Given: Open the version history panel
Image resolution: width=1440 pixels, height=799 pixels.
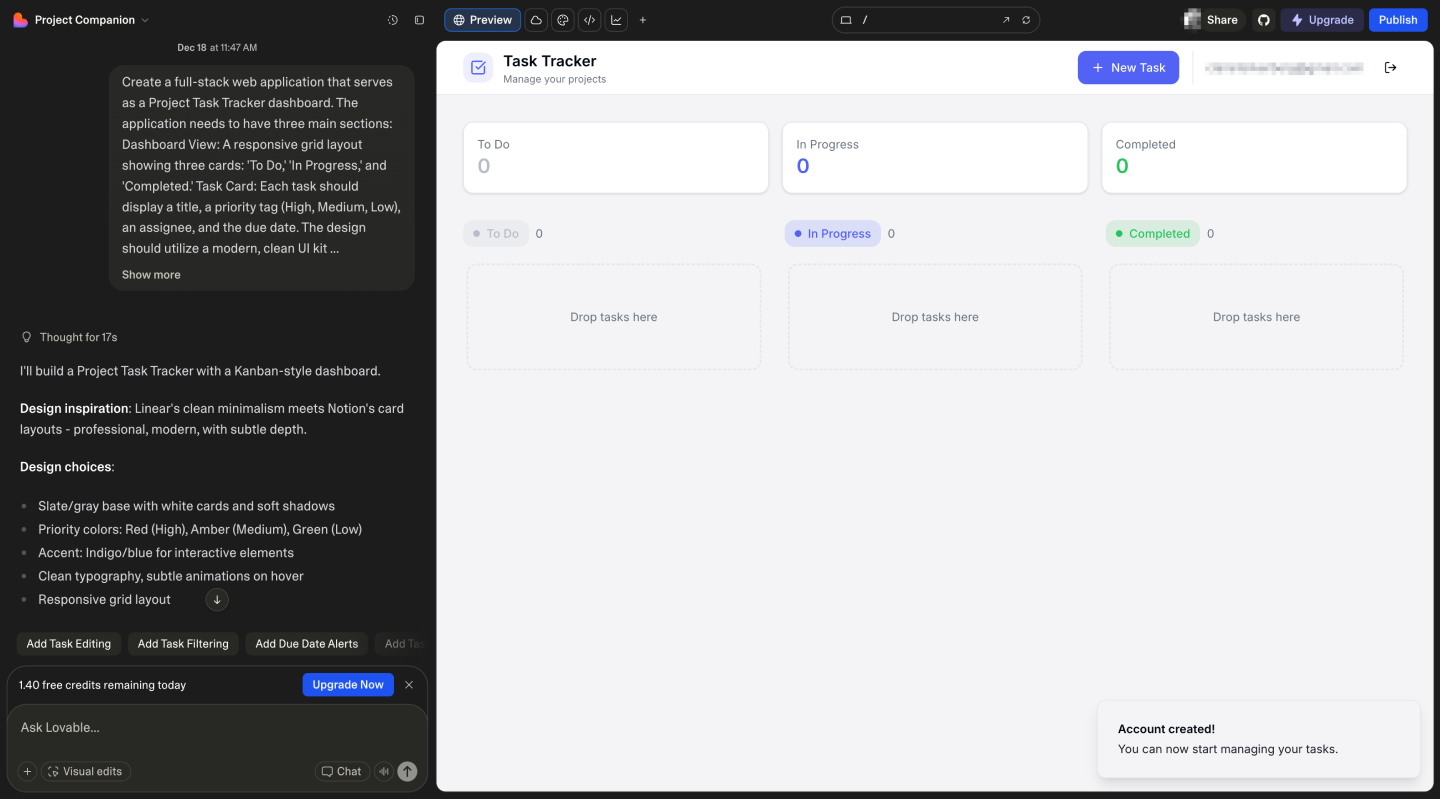Looking at the screenshot, I should (393, 19).
